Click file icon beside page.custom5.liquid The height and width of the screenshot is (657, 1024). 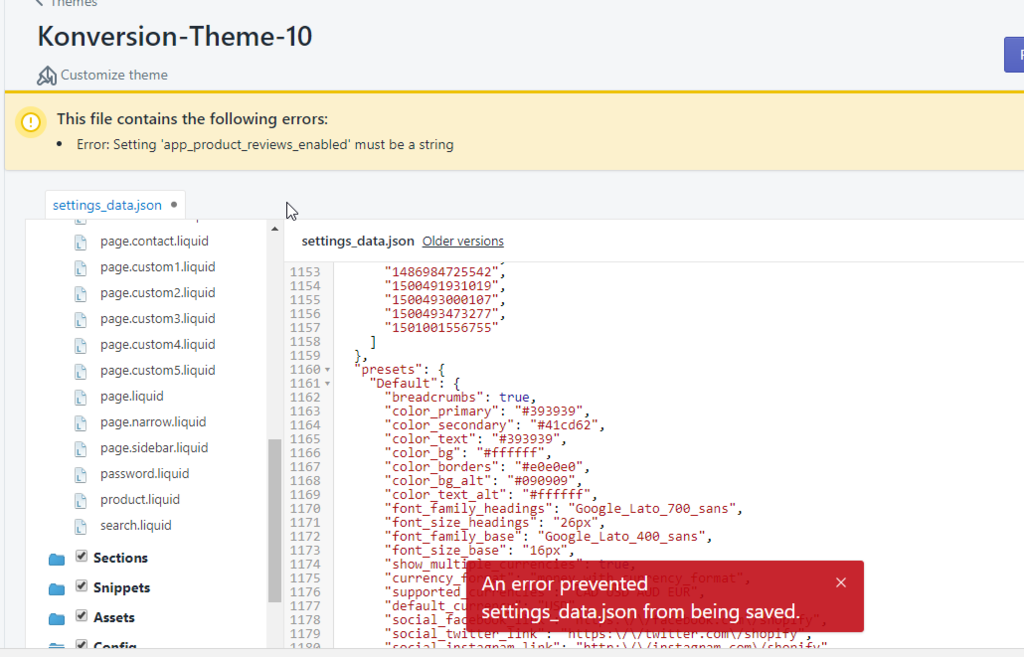(80, 372)
